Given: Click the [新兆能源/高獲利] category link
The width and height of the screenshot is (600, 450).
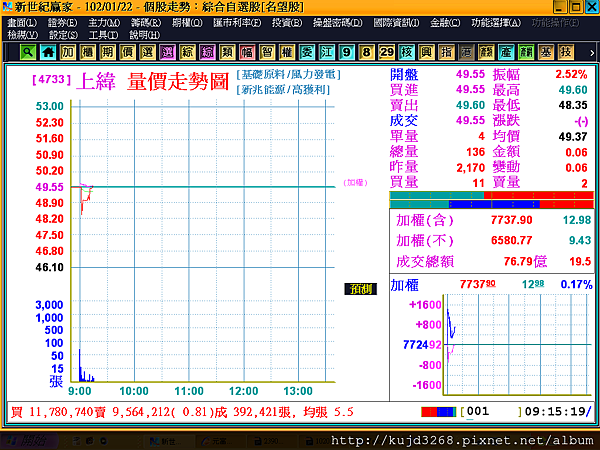Looking at the screenshot, I should (283, 90).
